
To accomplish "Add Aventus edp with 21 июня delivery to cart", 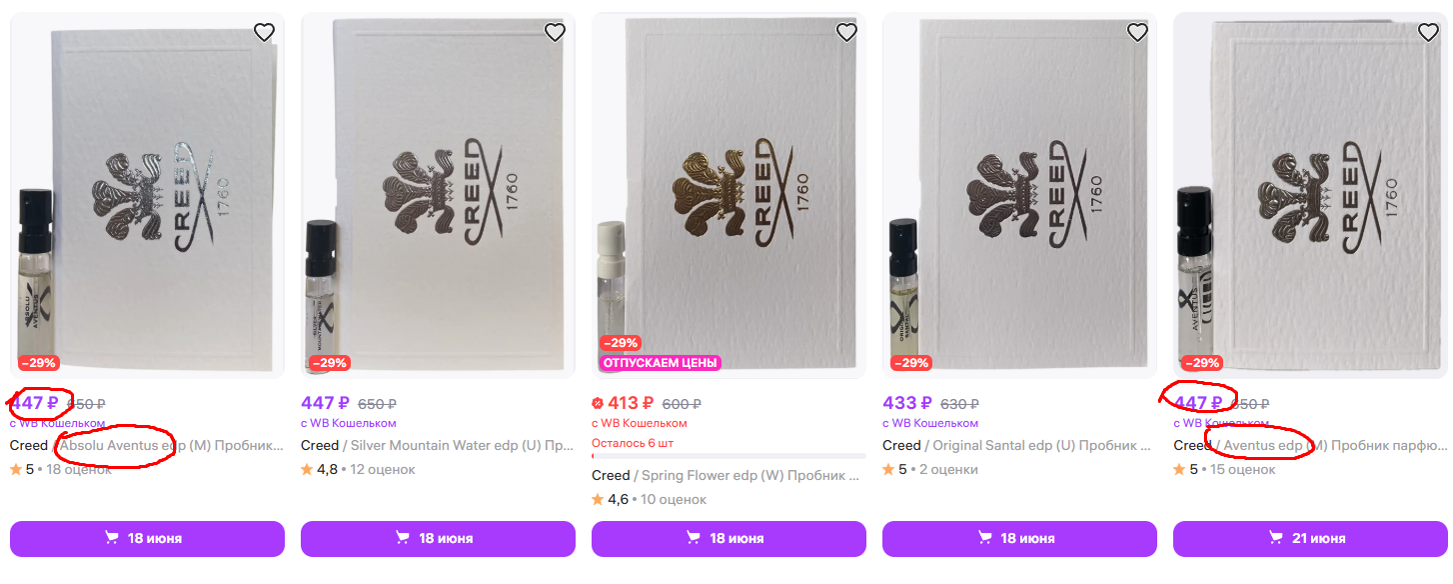I will [1310, 538].
